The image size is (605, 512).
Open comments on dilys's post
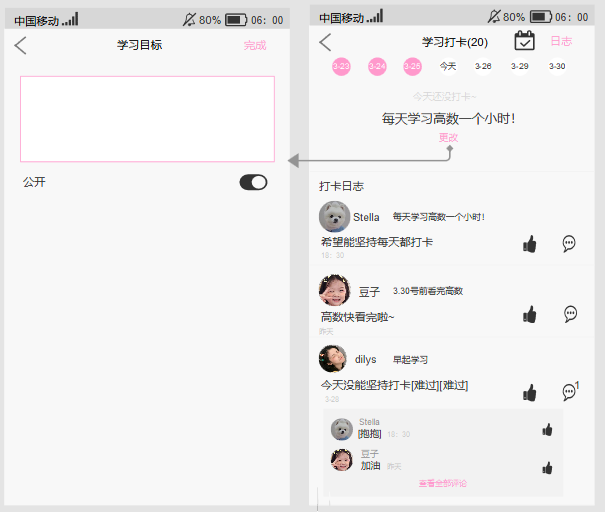570,391
